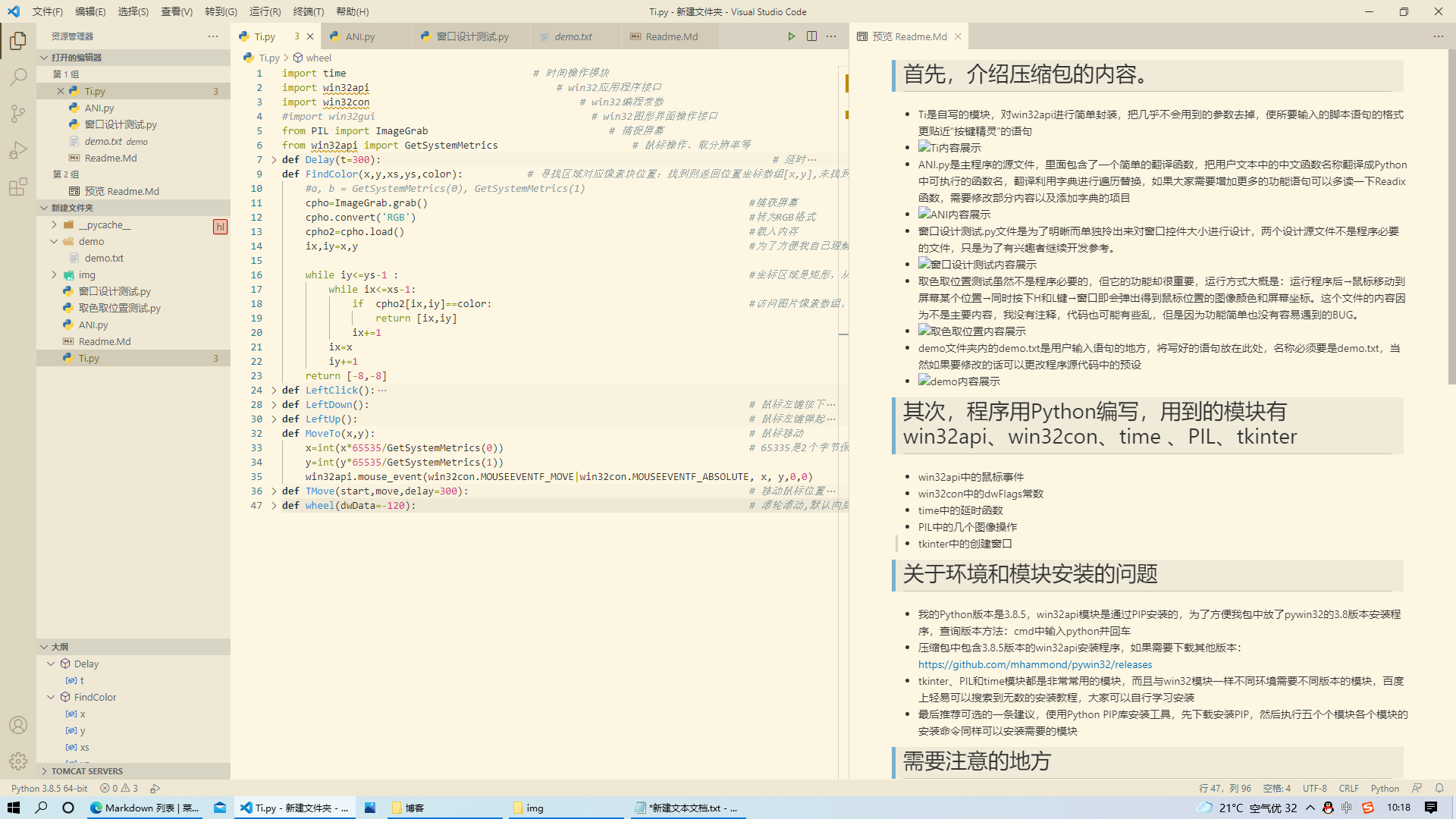Select wheel breadcrumb symbol
This screenshot has height=819, width=1456.
(313, 58)
